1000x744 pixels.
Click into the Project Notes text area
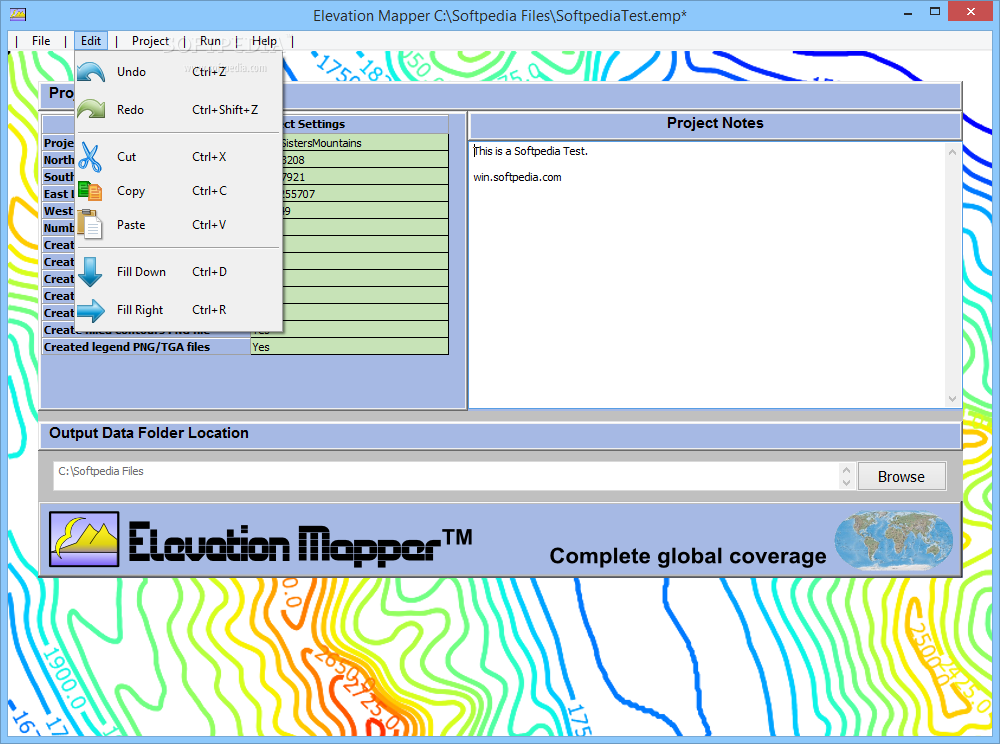[708, 275]
